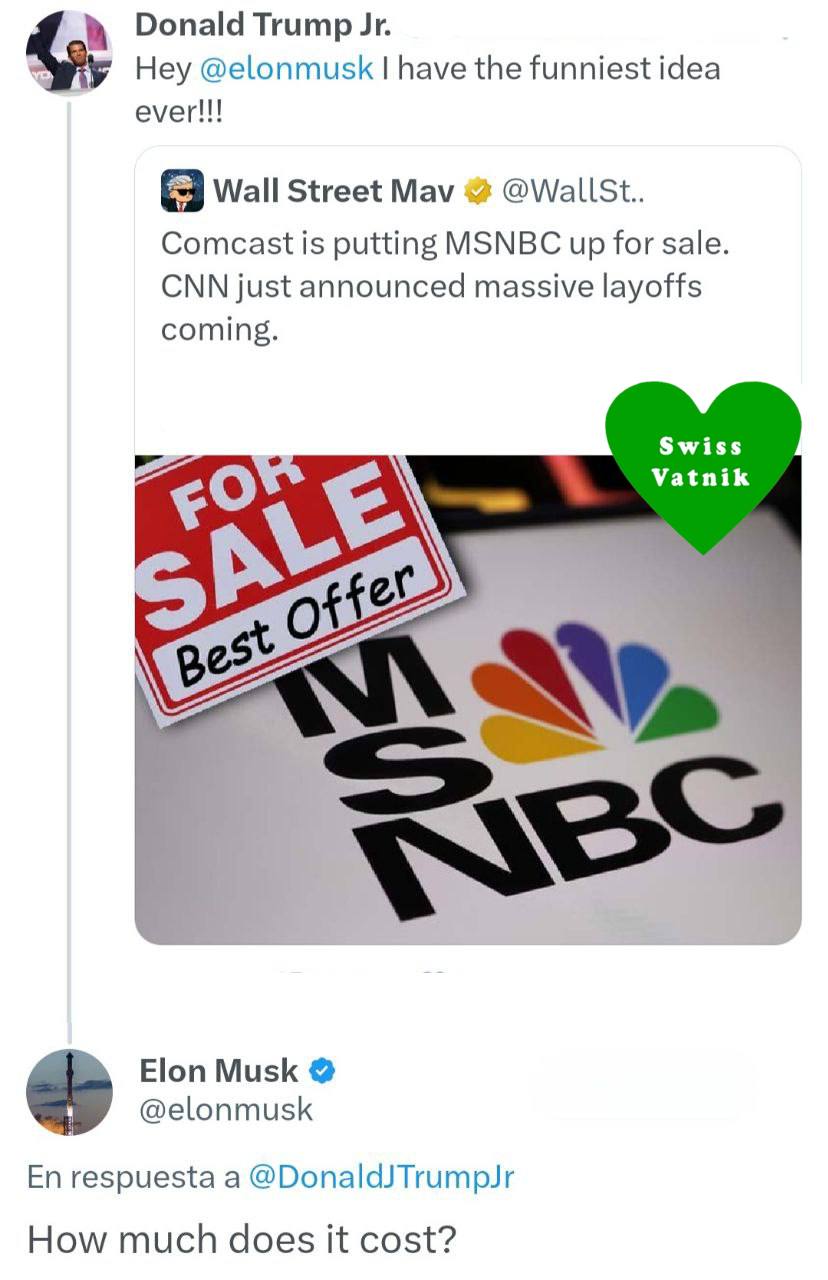
Task: Click the @elonmusk mention in the top tweet
Action: [288, 69]
